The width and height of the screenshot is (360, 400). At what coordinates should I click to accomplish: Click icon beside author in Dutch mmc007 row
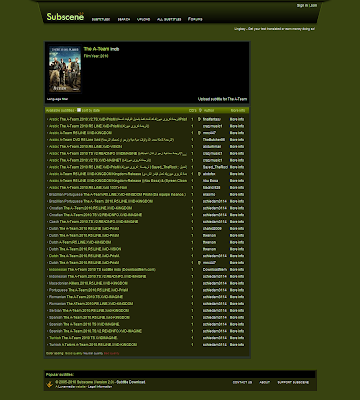pyautogui.click(x=199, y=263)
